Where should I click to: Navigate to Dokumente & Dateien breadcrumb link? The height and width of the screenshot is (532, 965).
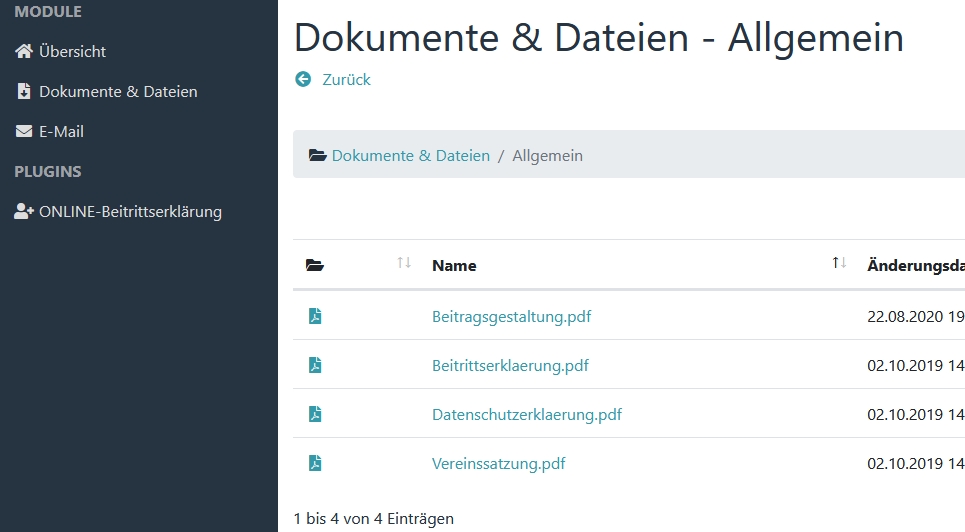(x=410, y=156)
